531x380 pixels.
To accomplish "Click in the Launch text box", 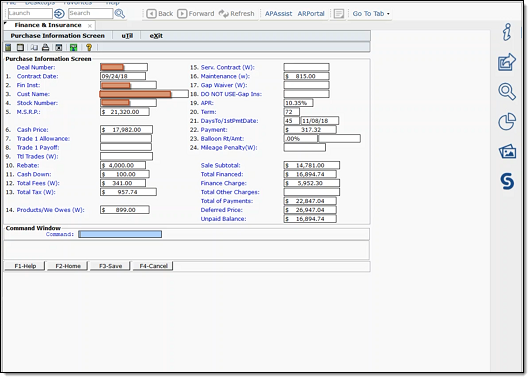I will click(30, 13).
